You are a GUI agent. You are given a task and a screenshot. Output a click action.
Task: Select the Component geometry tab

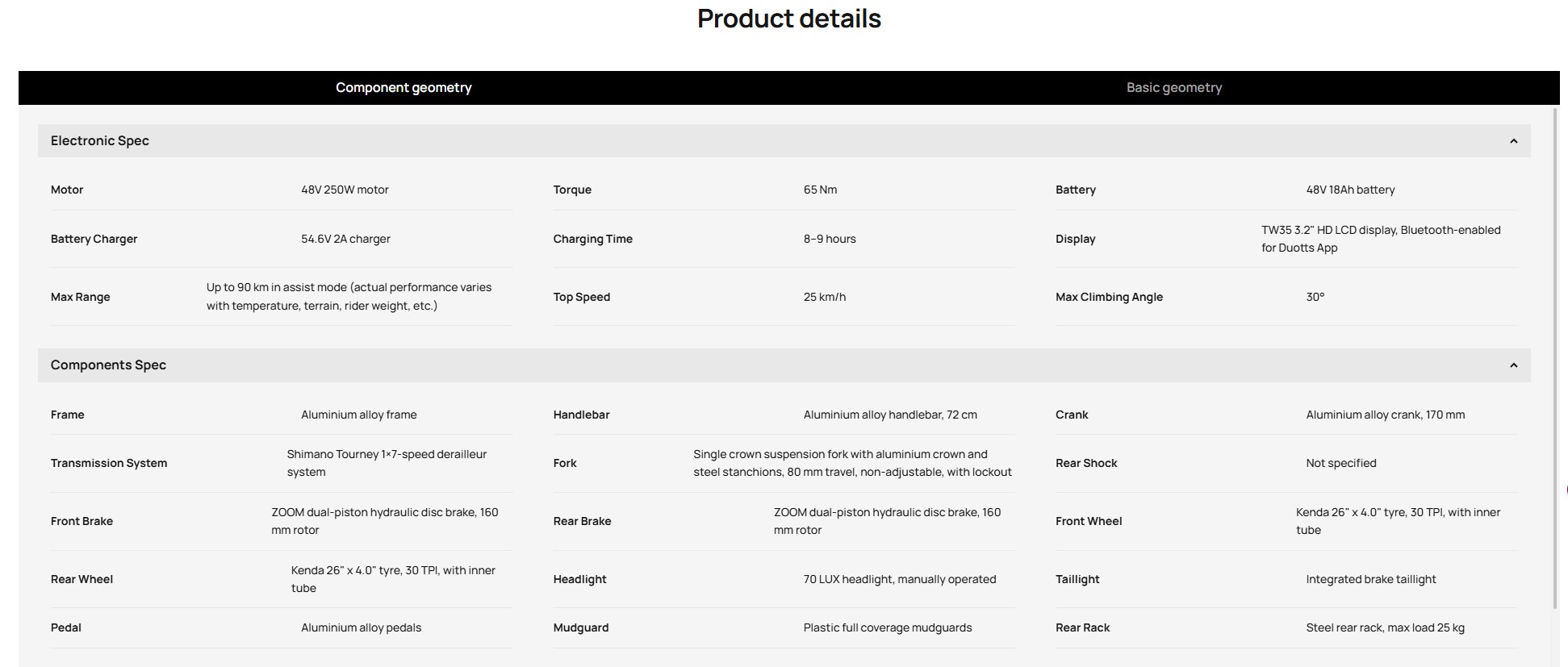point(403,87)
